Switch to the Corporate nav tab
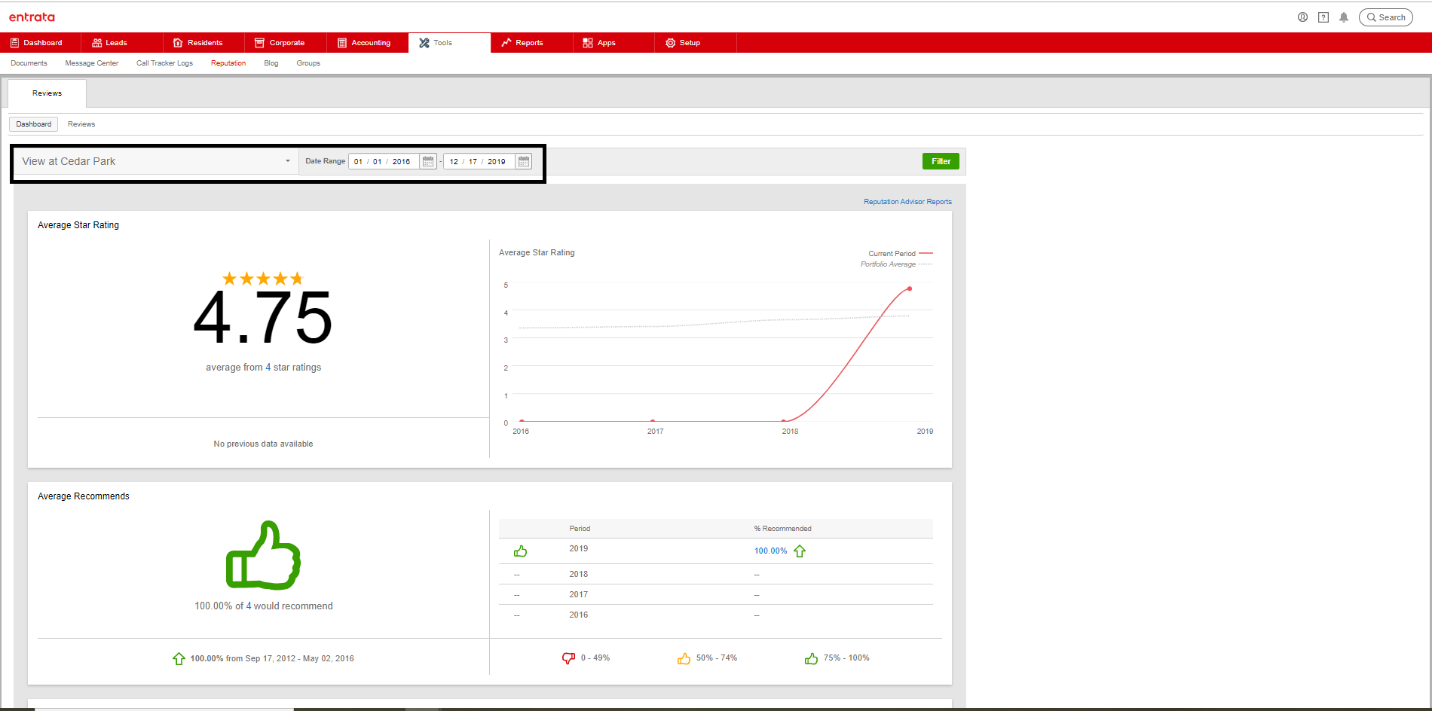Screen dimensions: 1432x711 pyautogui.click(x=286, y=43)
